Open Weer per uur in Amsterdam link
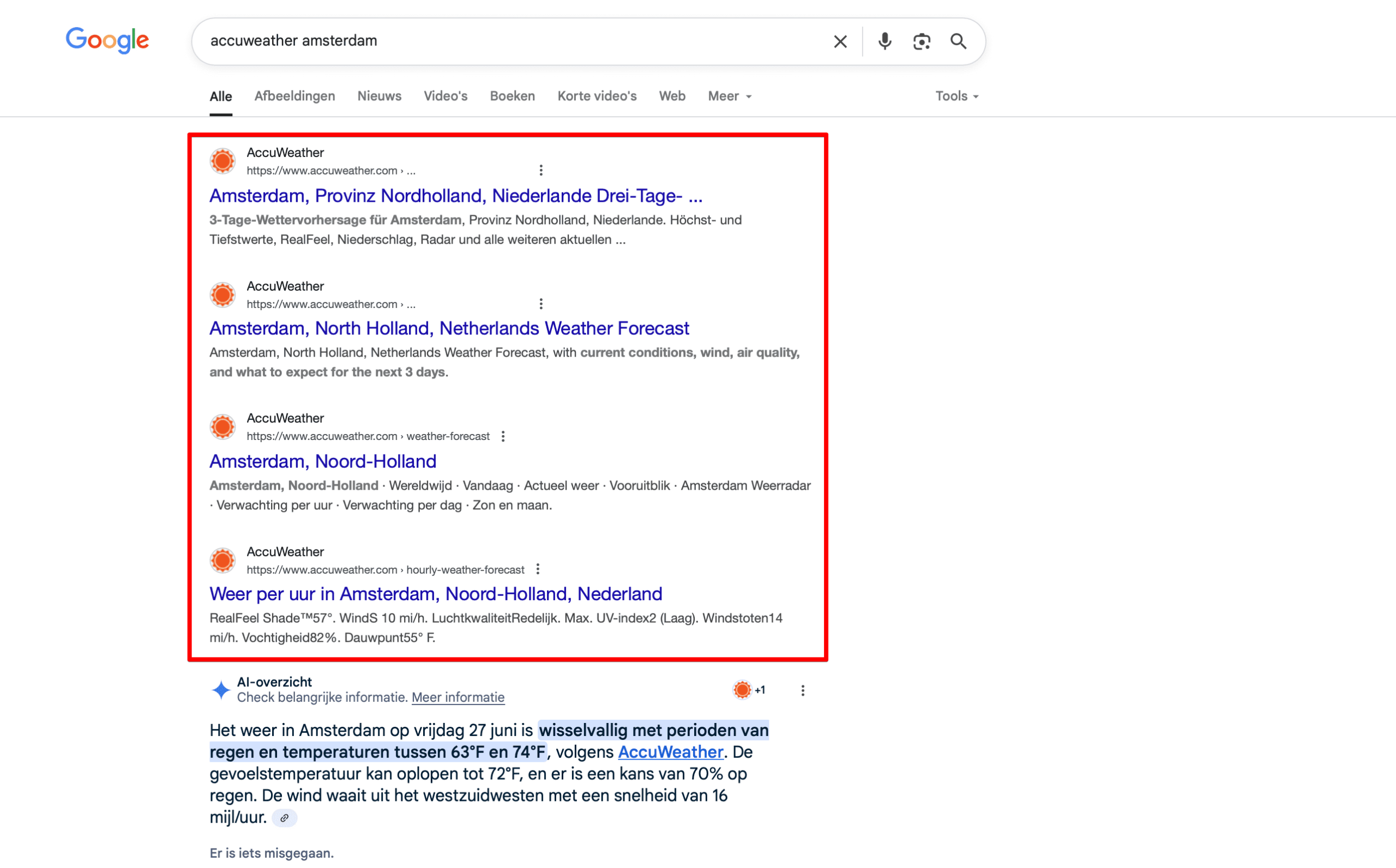 tap(436, 594)
